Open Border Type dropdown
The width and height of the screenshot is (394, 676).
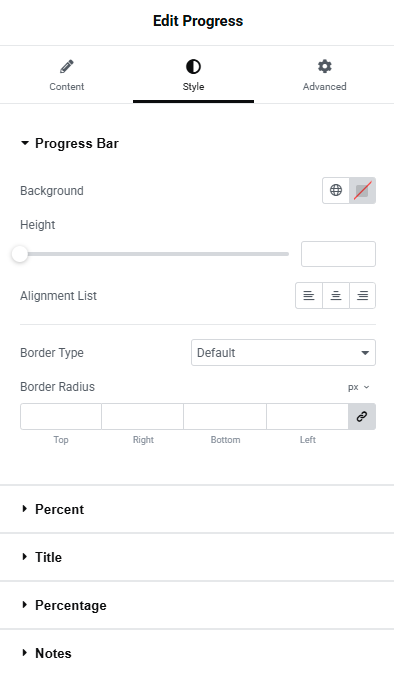point(283,353)
